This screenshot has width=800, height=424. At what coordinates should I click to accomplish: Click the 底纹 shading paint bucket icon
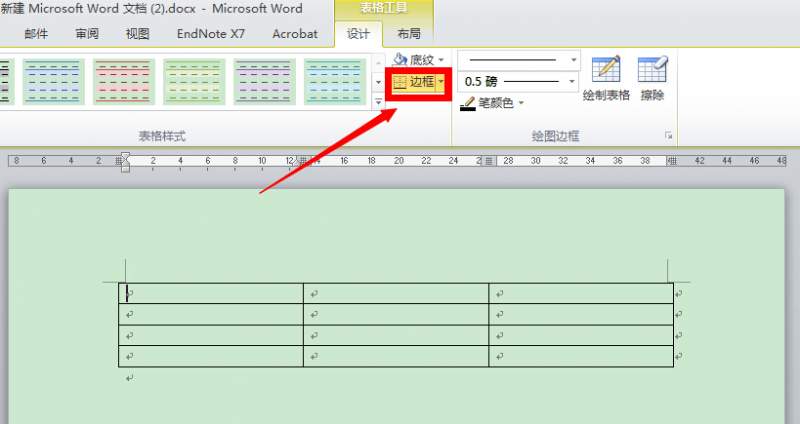pyautogui.click(x=401, y=59)
